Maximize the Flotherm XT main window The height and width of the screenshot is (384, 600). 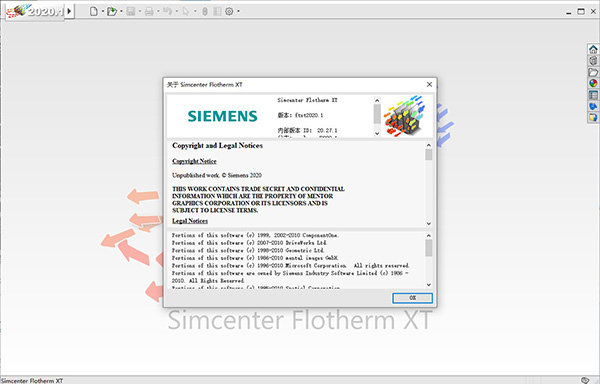581,11
